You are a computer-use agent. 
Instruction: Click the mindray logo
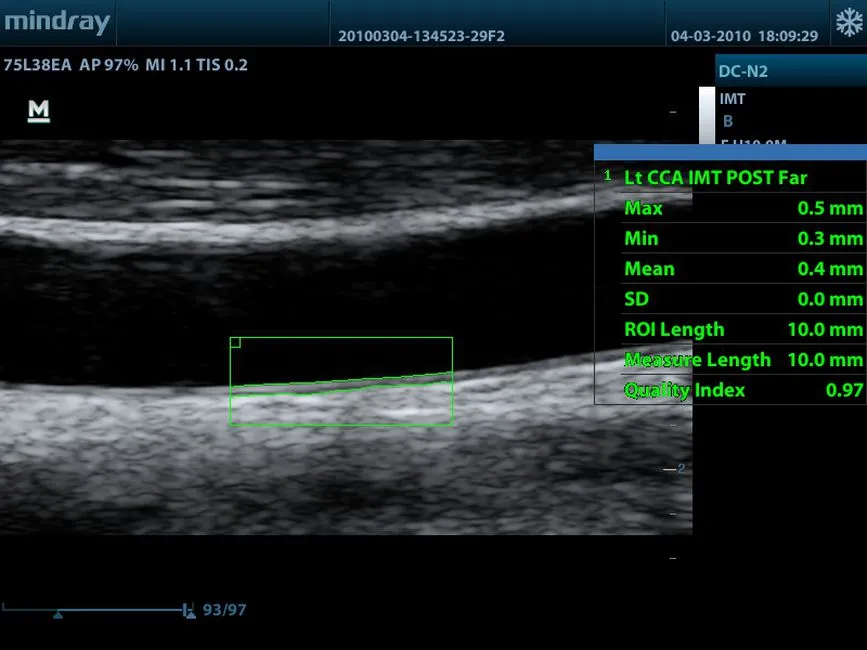[56, 21]
